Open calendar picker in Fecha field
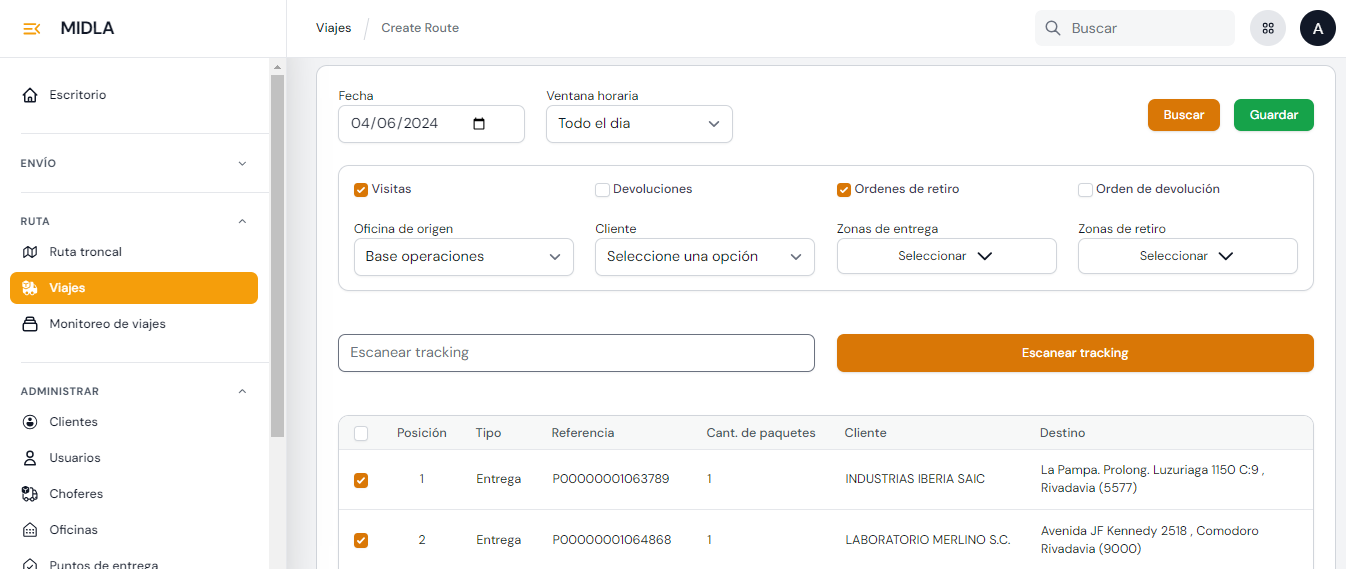This screenshot has width=1346, height=569. [x=479, y=124]
